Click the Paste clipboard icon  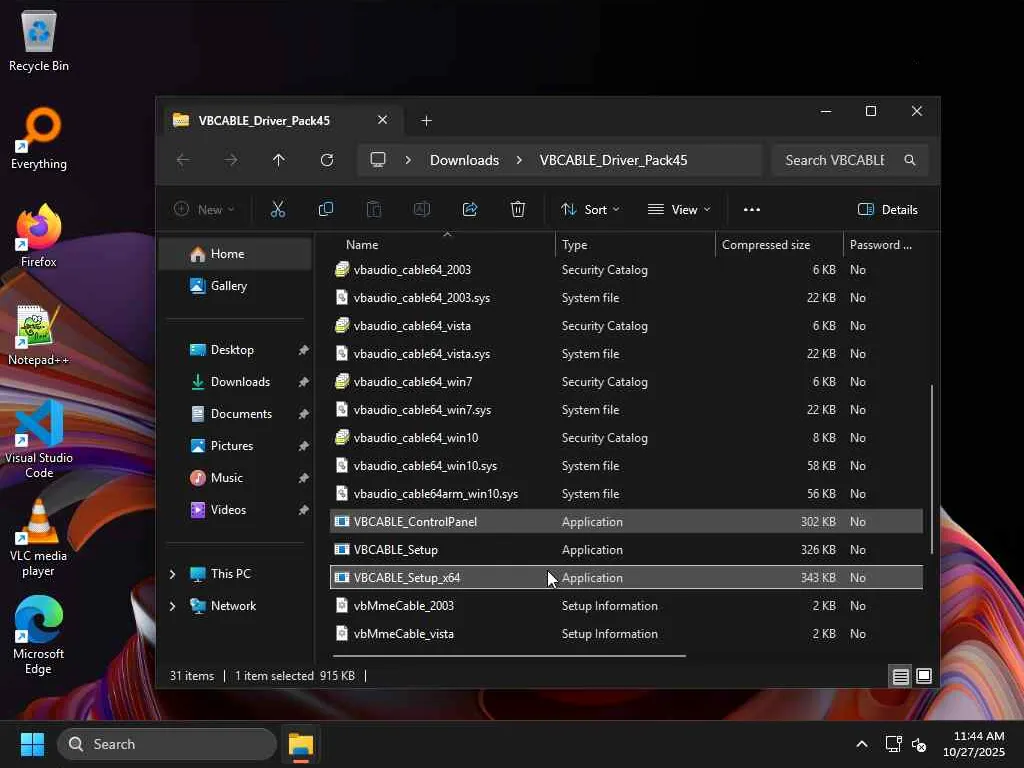[x=374, y=209]
